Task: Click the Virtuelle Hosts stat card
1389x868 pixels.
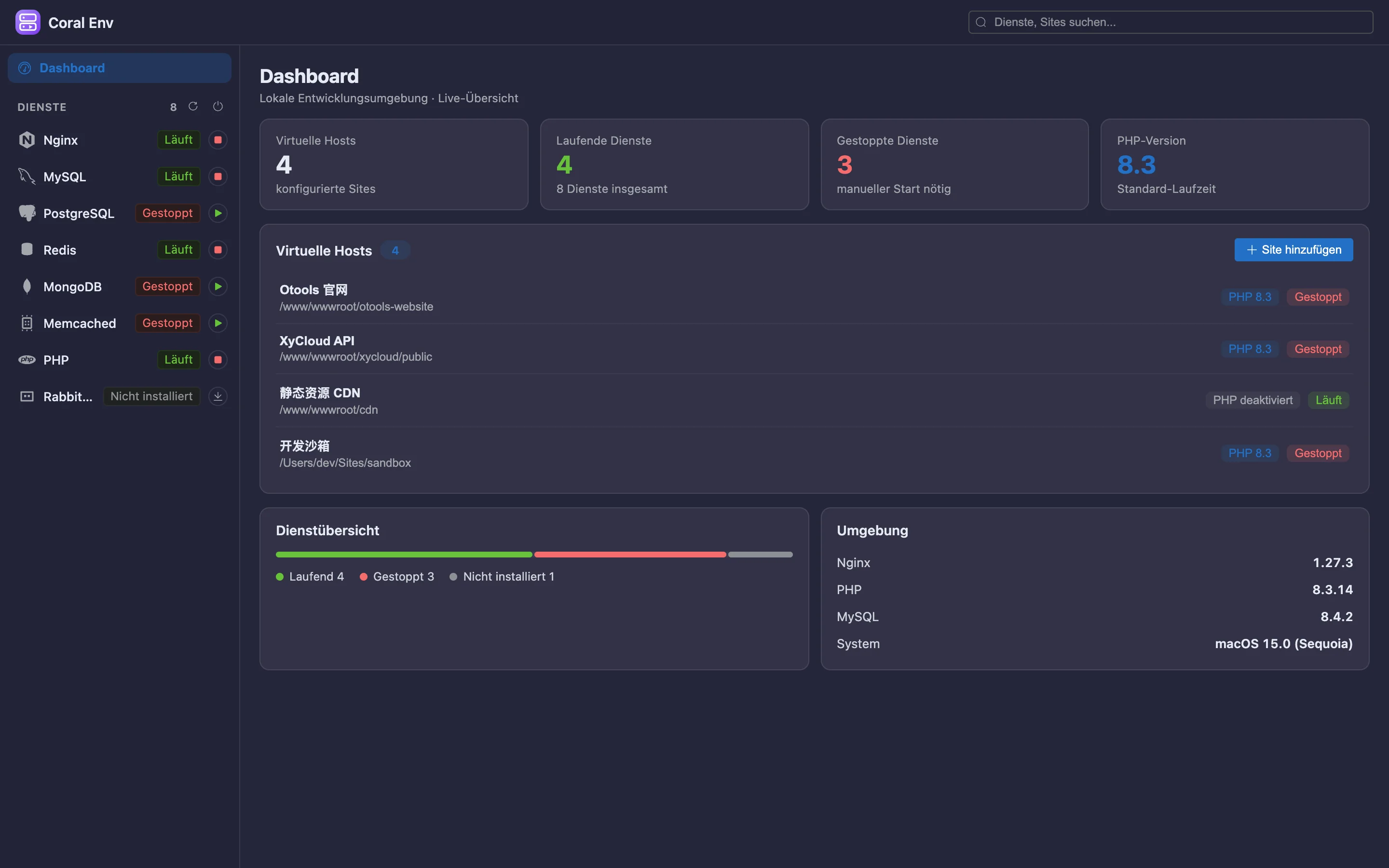Action: pyautogui.click(x=394, y=164)
